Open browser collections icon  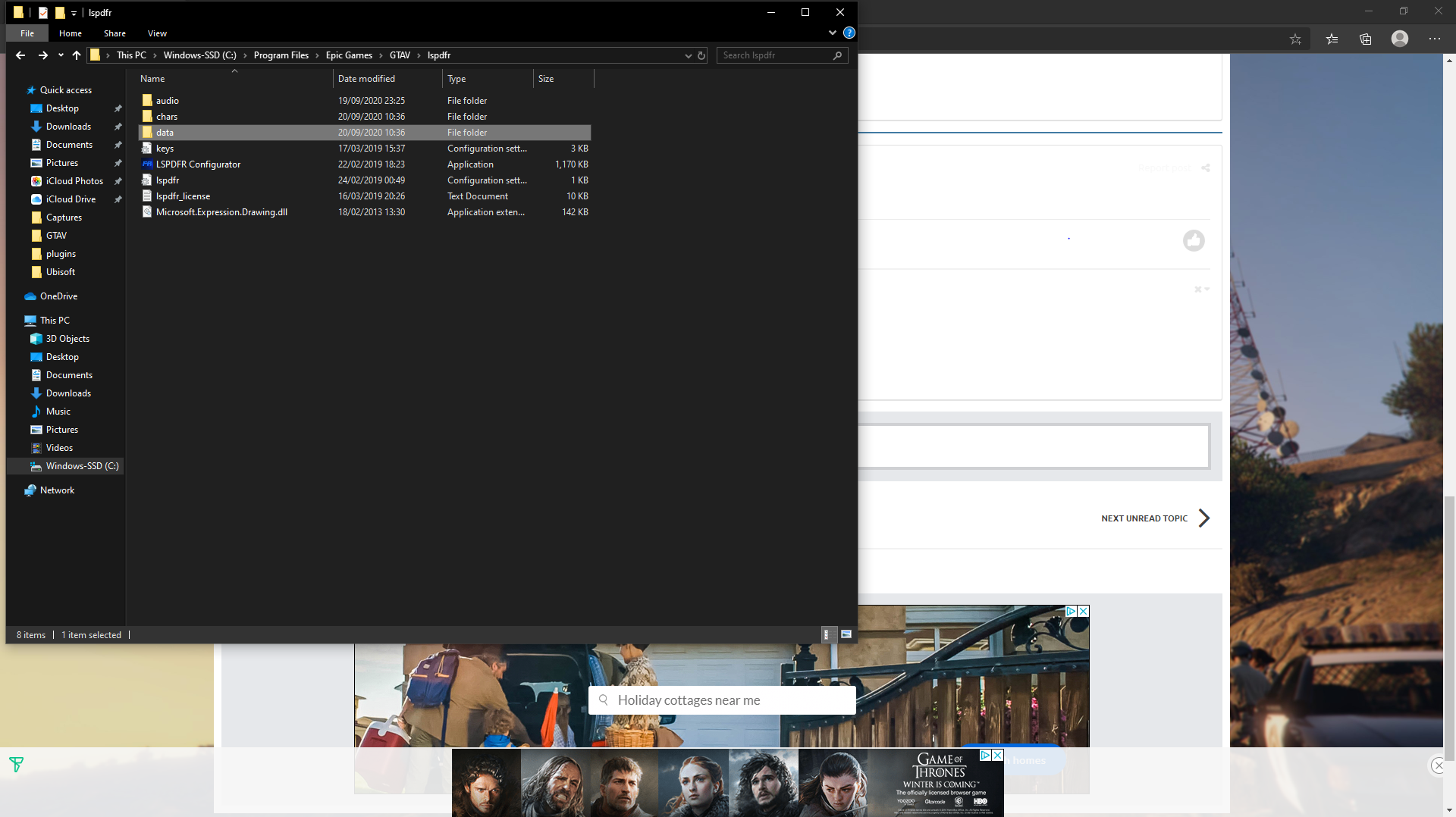pyautogui.click(x=1366, y=39)
